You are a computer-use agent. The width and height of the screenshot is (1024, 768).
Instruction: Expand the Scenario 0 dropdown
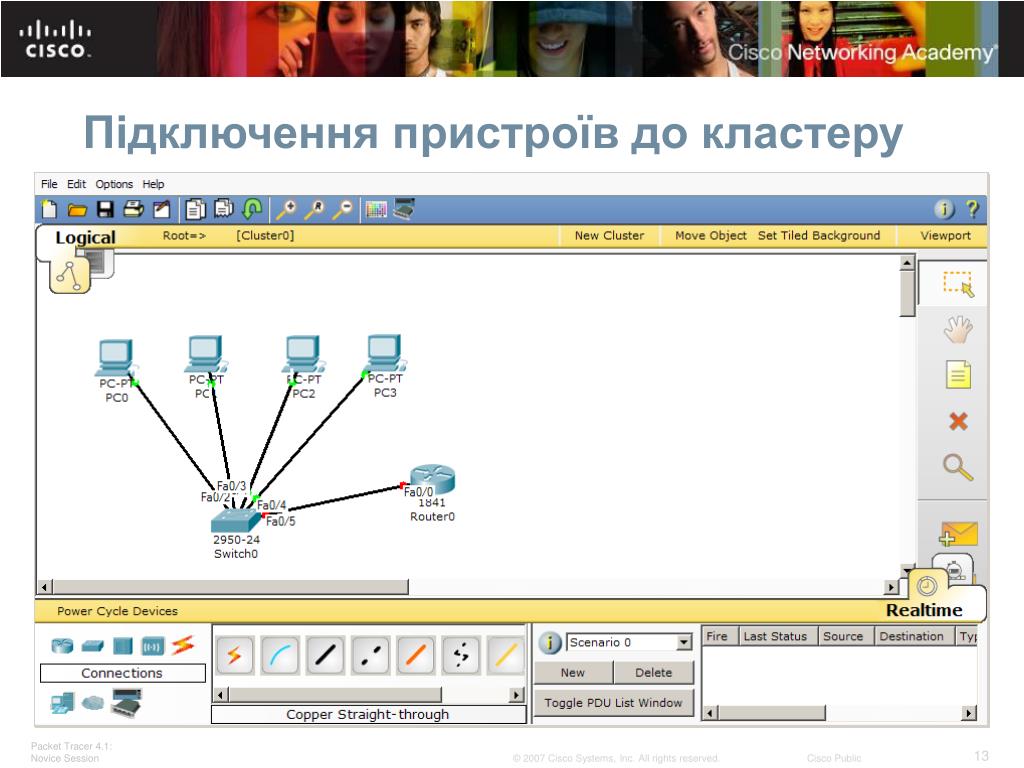click(684, 643)
